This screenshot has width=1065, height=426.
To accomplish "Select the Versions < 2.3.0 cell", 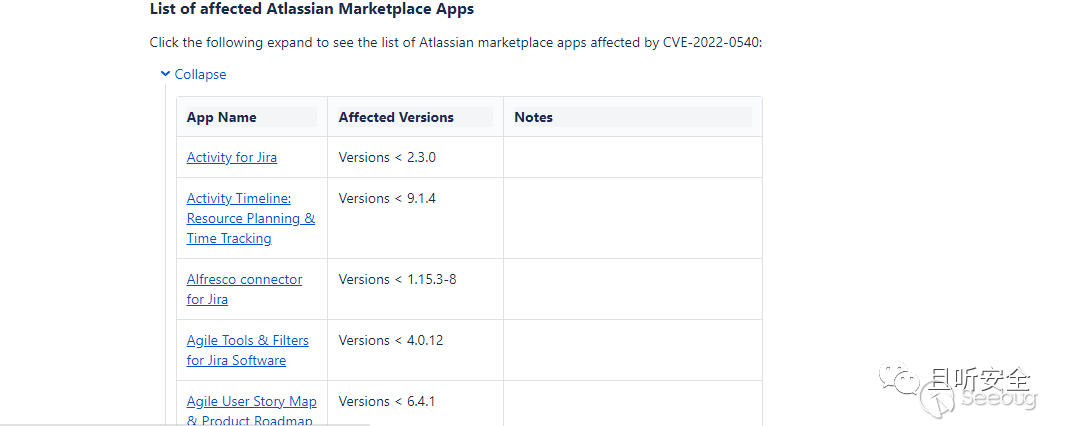I will [x=387, y=157].
